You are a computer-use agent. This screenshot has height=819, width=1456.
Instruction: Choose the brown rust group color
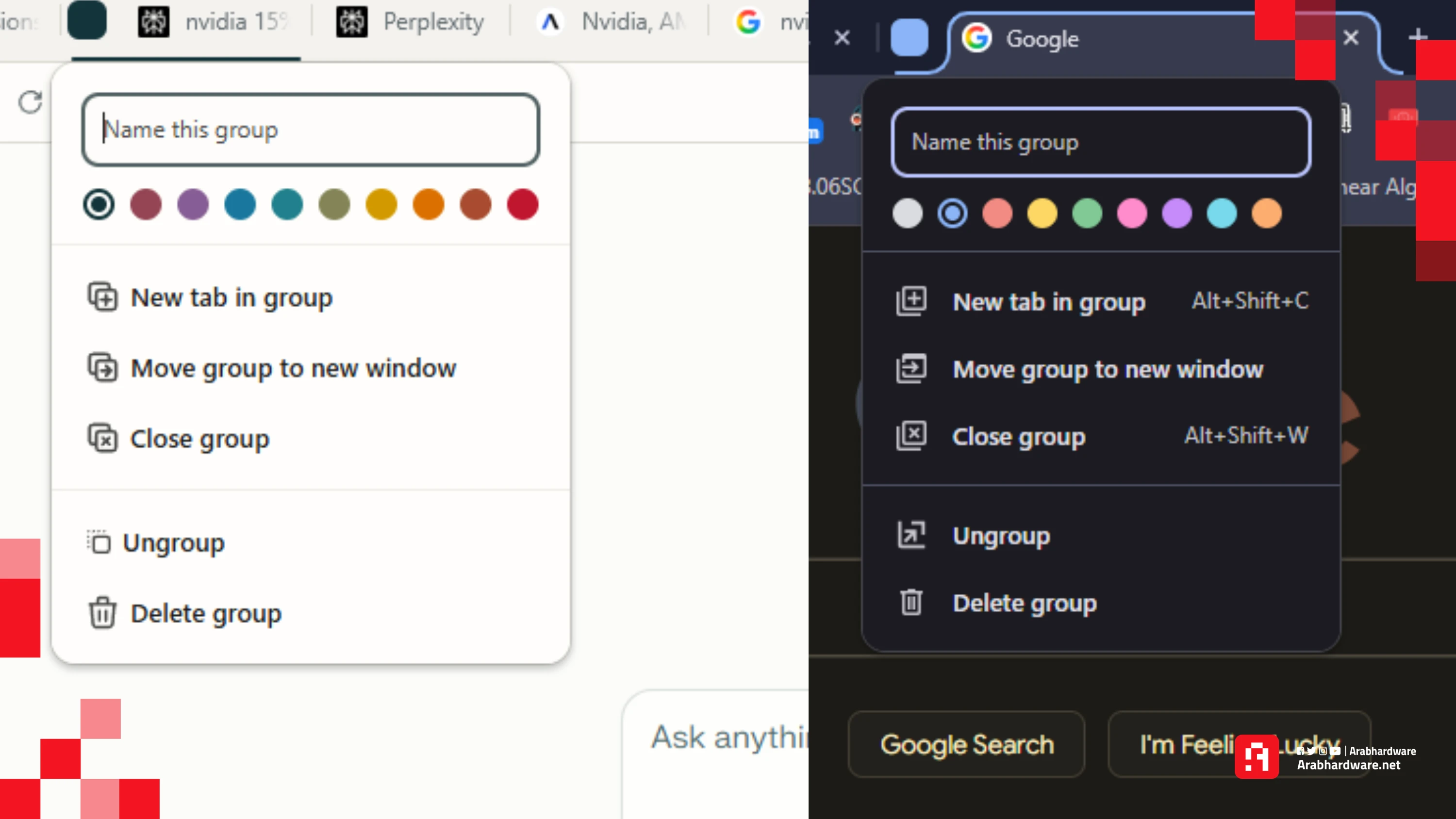[x=475, y=204]
